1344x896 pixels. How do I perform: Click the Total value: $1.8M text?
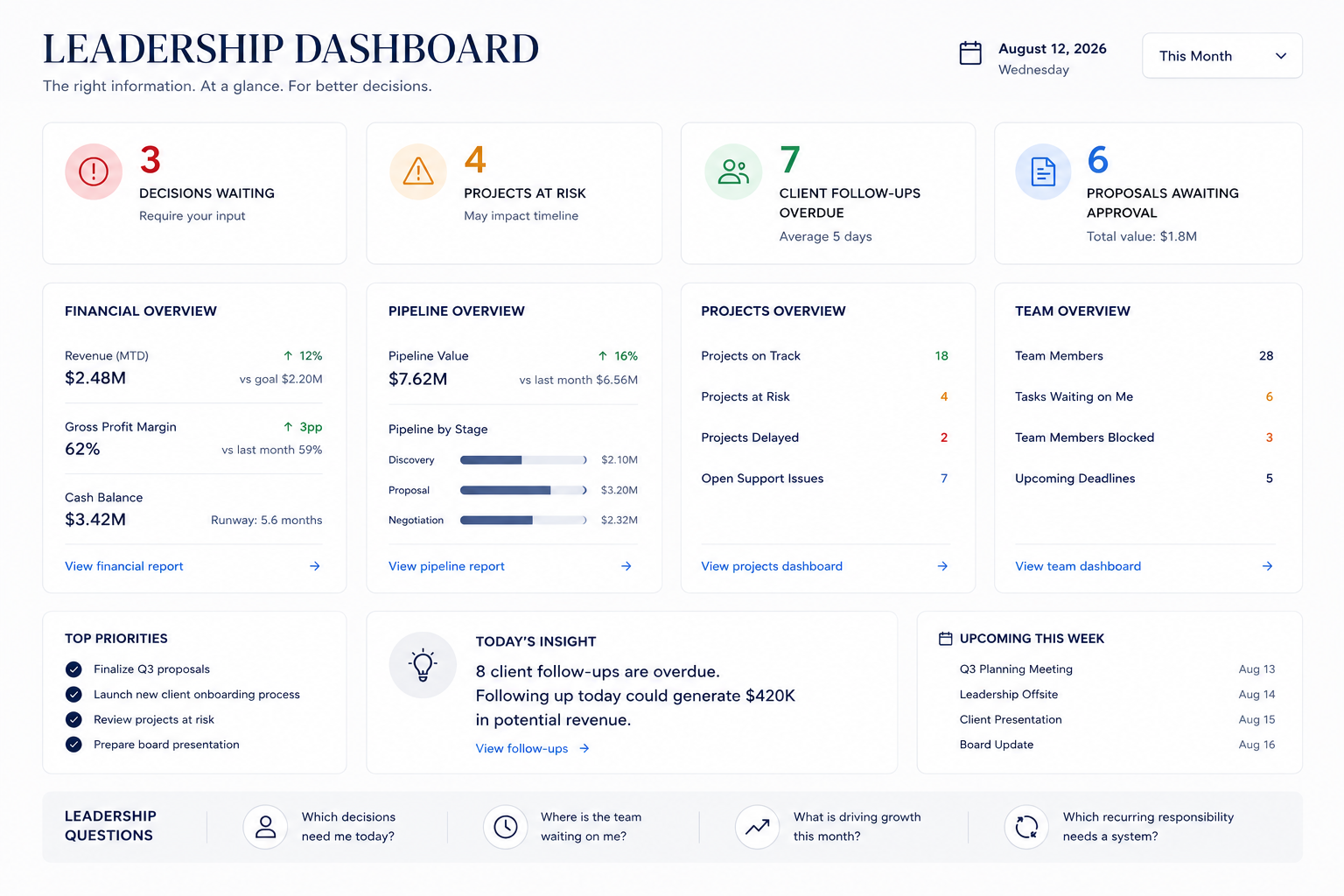click(x=1142, y=236)
